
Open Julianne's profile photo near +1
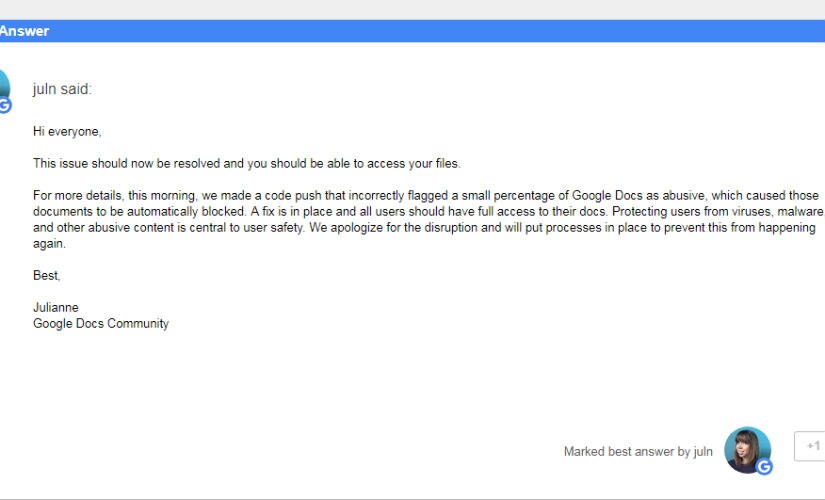747,450
